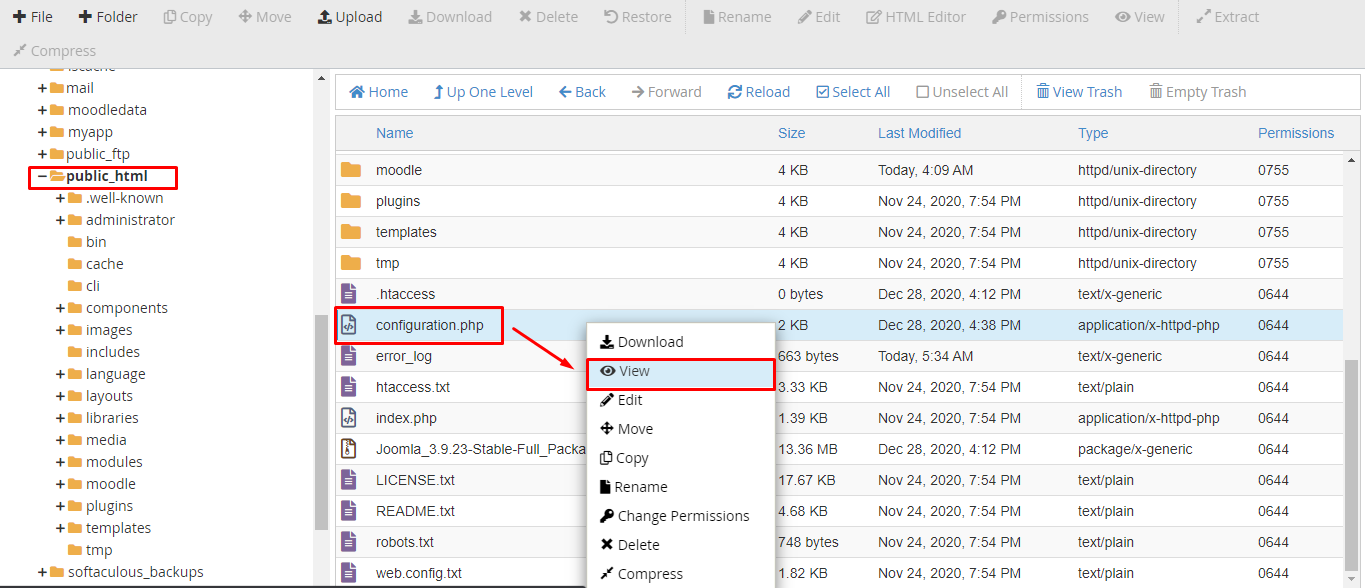
Task: Delete files using the Delete toolbar icon
Action: pyautogui.click(x=548, y=16)
